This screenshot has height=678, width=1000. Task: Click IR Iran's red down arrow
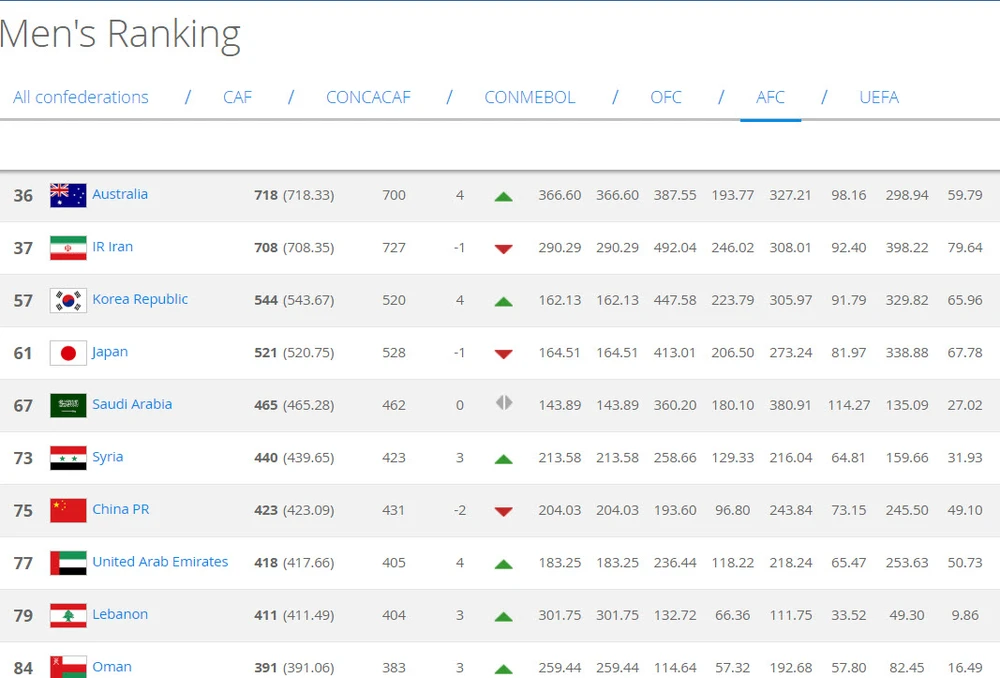(x=503, y=249)
